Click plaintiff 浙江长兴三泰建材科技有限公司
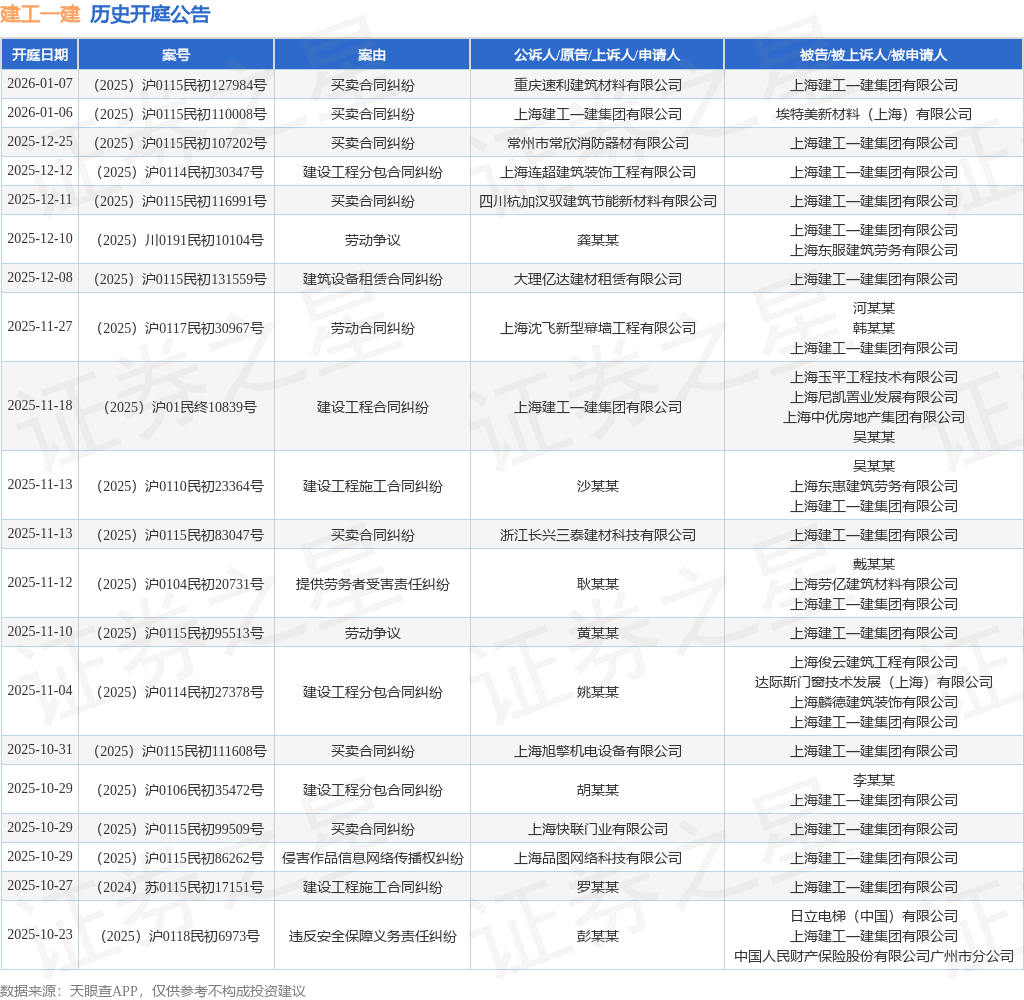Screen dimensions: 1024x1000 (x=598, y=535)
